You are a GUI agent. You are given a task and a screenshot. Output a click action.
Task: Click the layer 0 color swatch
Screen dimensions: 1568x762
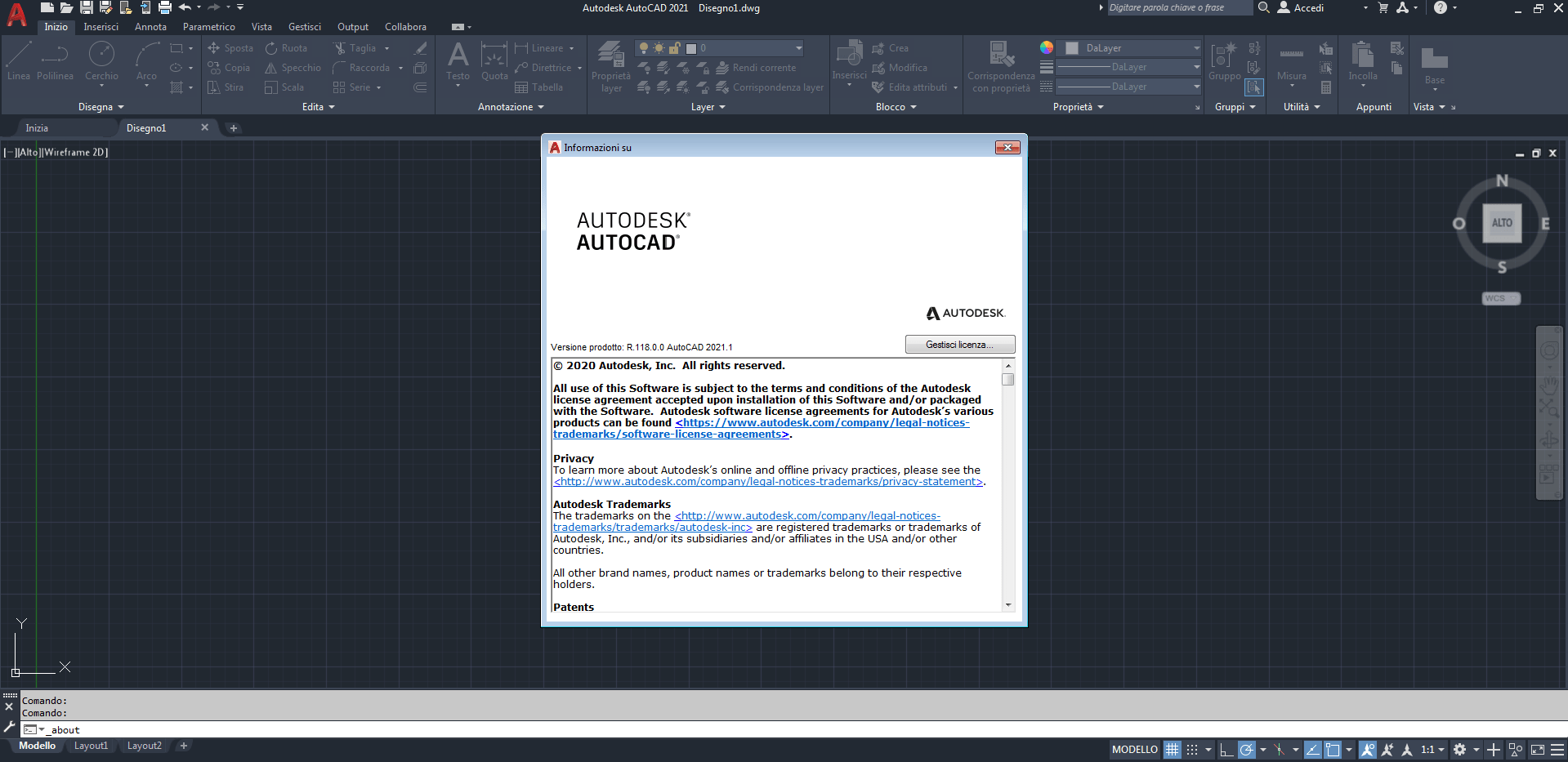point(690,48)
